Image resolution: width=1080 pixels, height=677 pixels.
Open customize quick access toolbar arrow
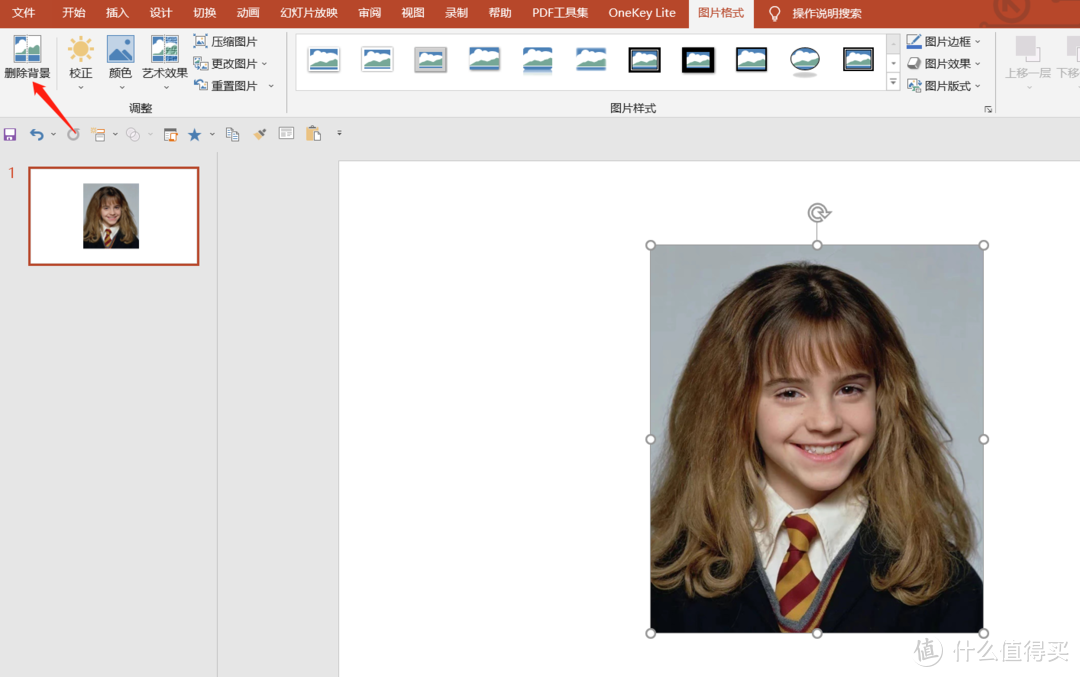[339, 133]
